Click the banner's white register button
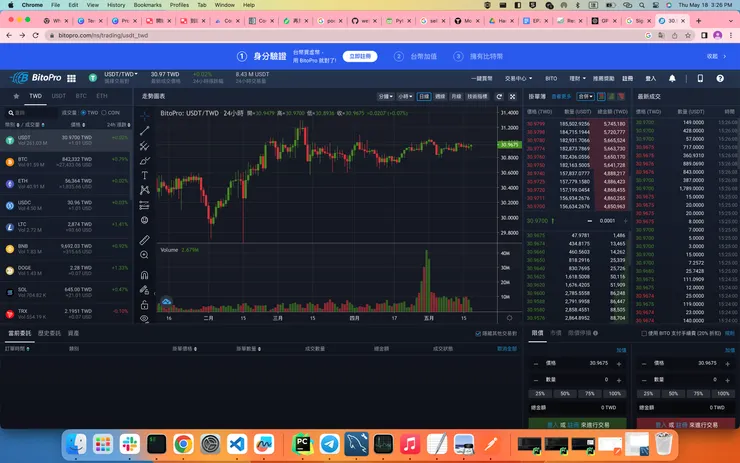740x463 pixels. click(x=360, y=56)
